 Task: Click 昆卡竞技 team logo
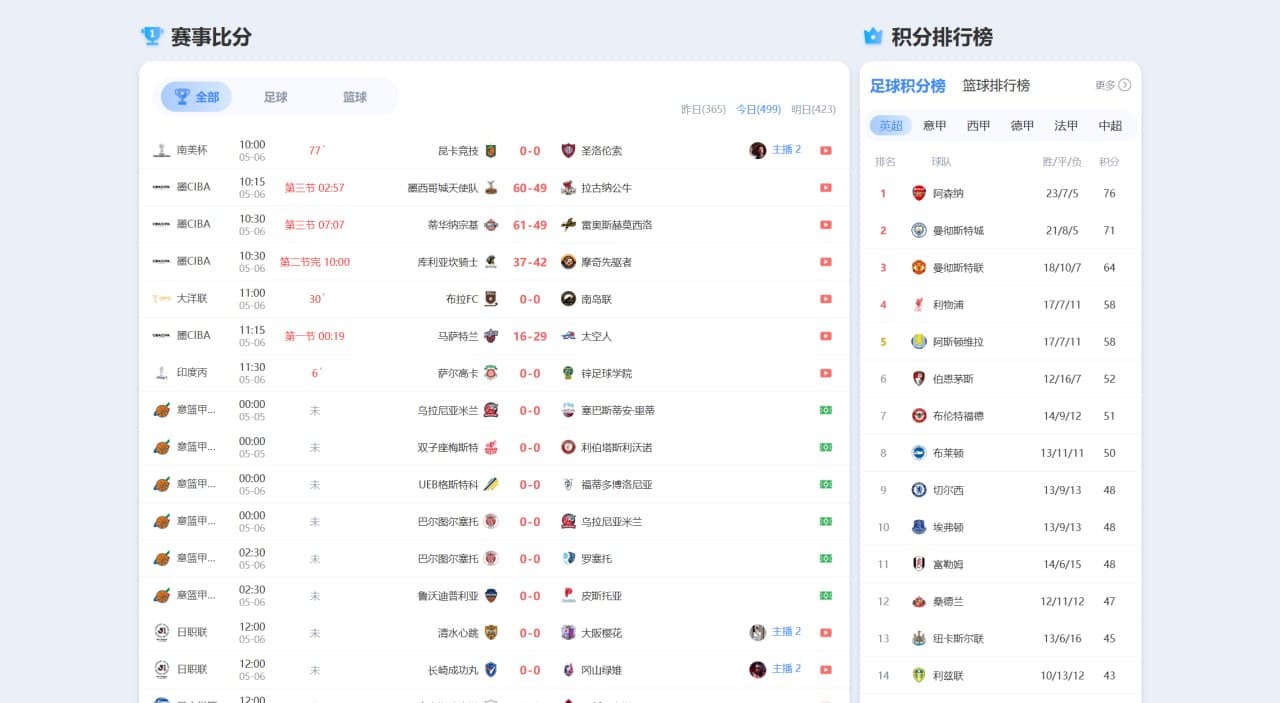tap(491, 151)
